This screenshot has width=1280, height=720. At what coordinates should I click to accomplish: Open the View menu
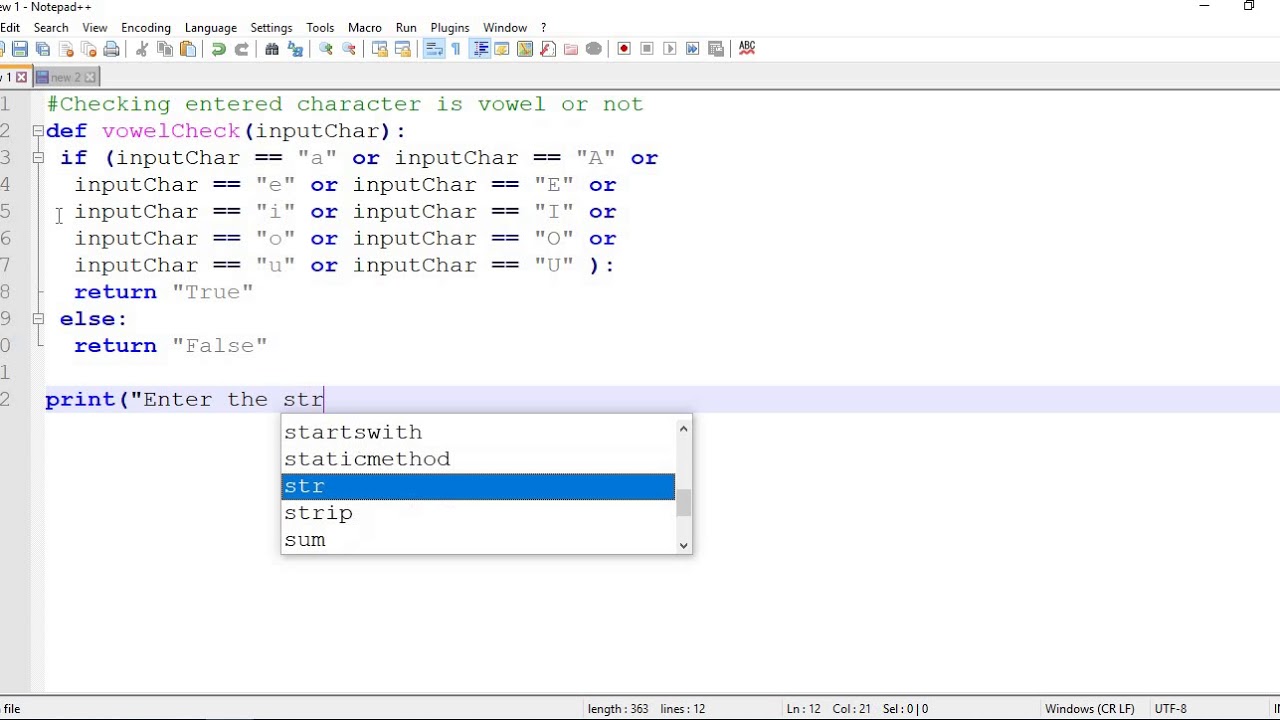[x=95, y=28]
